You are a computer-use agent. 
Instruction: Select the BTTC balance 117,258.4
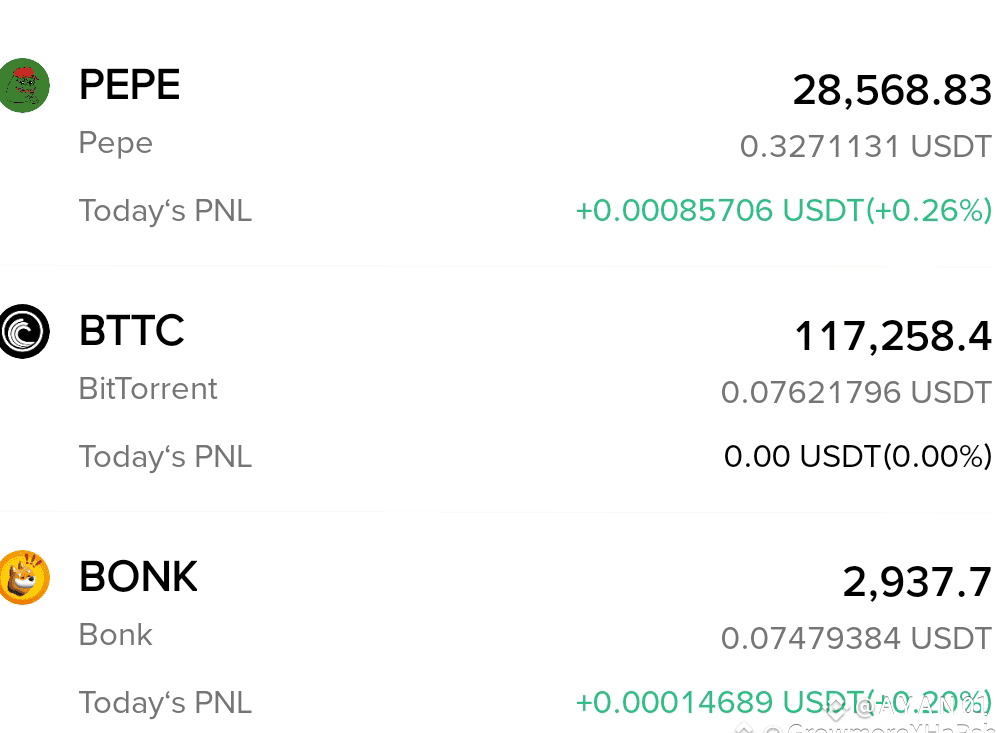pos(893,337)
